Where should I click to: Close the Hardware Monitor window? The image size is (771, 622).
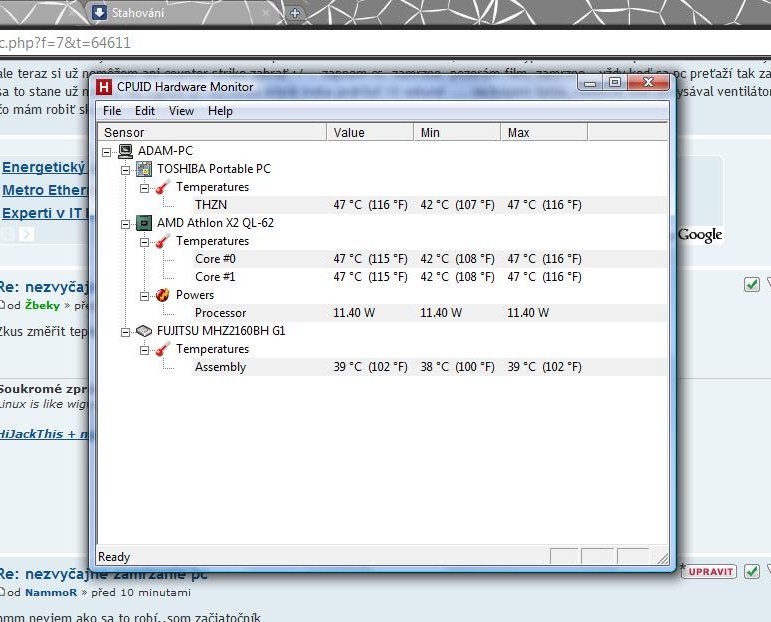click(648, 83)
